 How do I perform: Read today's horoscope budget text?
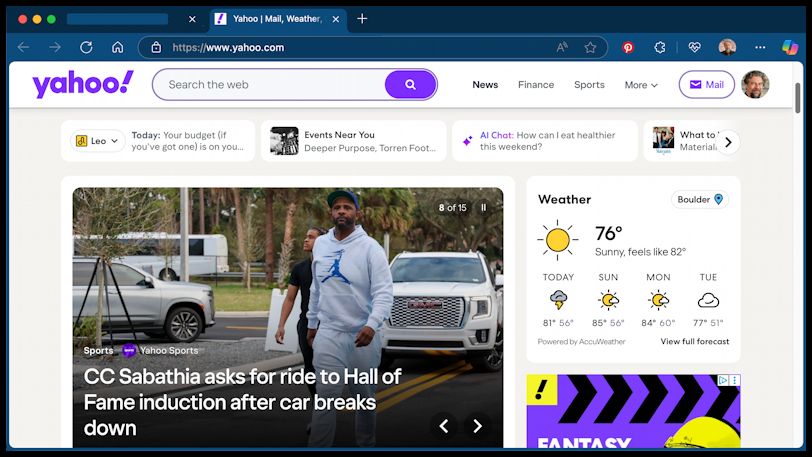click(x=187, y=141)
